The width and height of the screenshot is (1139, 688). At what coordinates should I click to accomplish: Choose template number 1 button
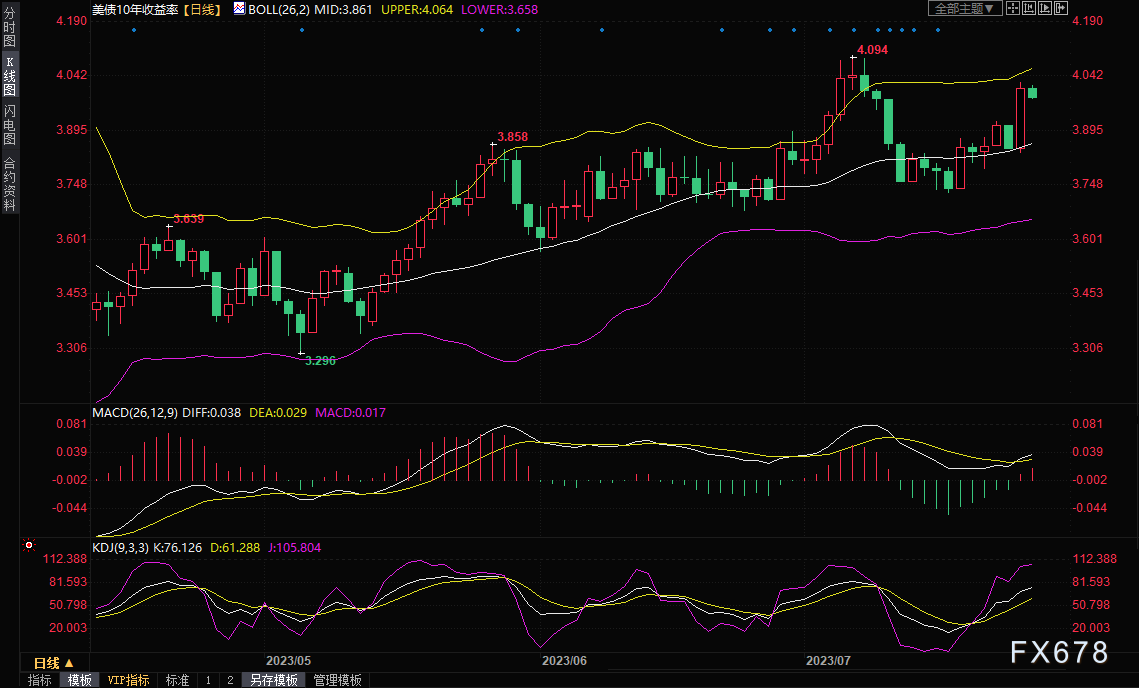(208, 680)
